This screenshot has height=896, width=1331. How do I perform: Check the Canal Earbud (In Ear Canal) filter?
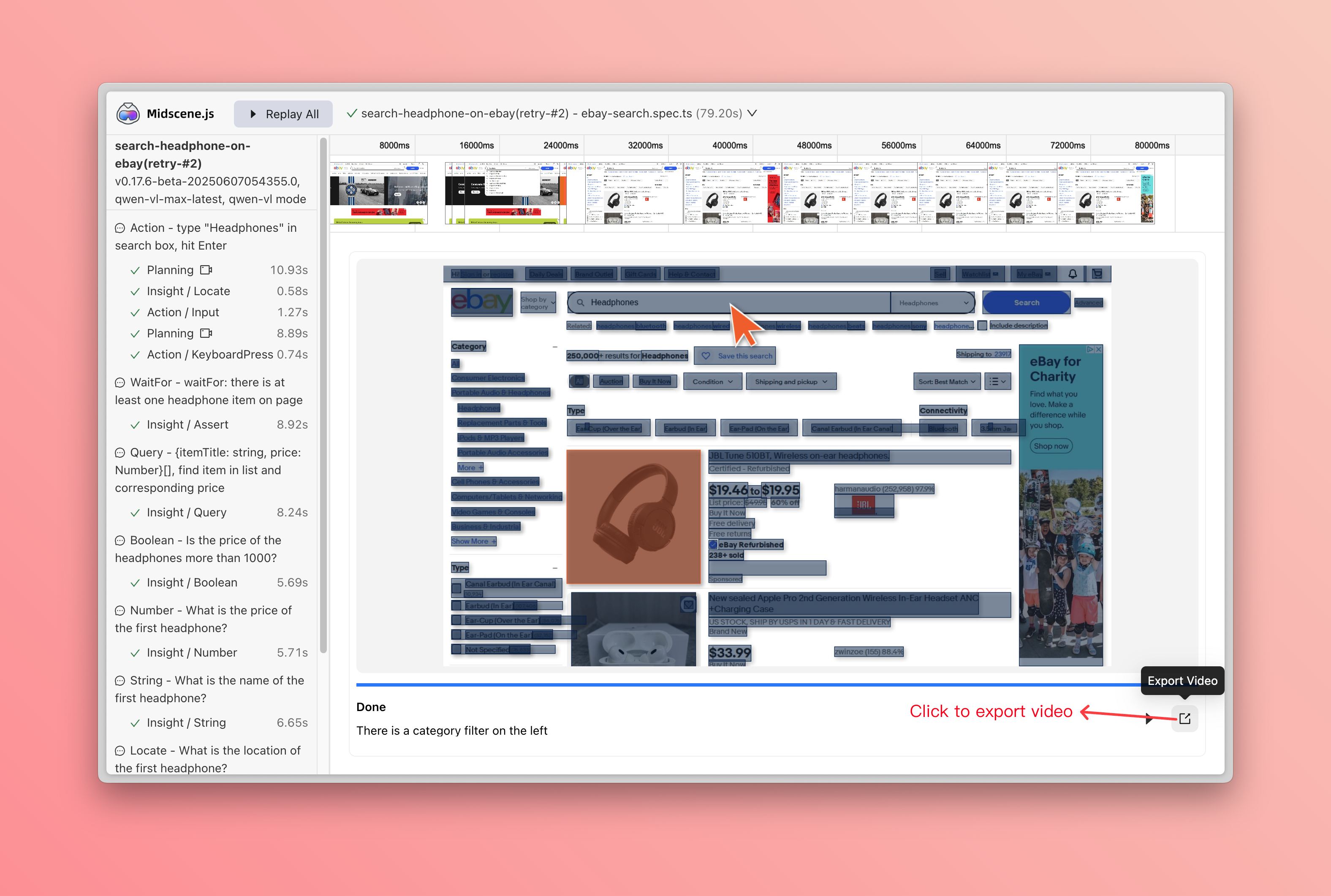[456, 588]
